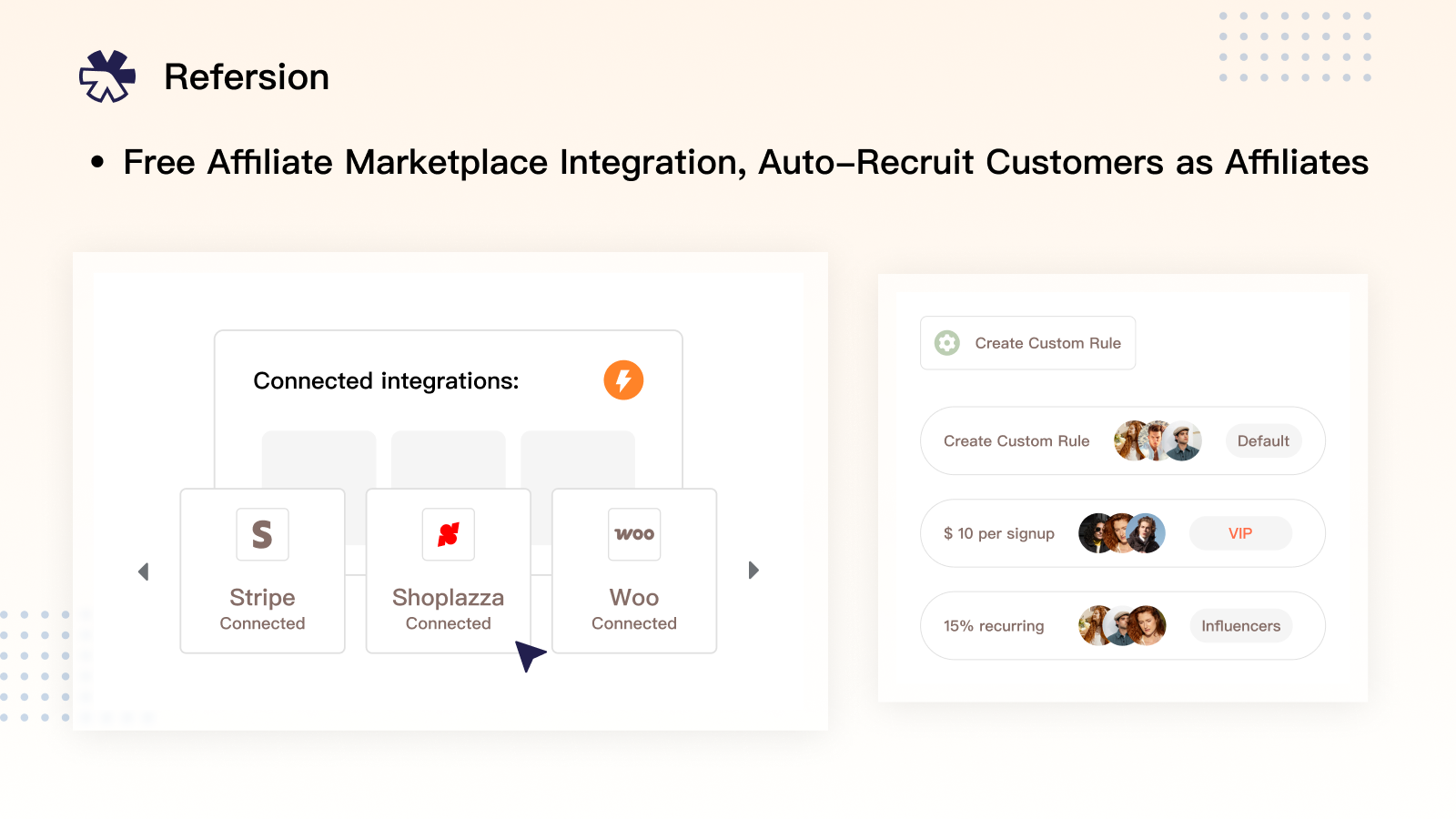Click the 15% recurring rule label
This screenshot has width=1456, height=819.
pyautogui.click(x=994, y=626)
